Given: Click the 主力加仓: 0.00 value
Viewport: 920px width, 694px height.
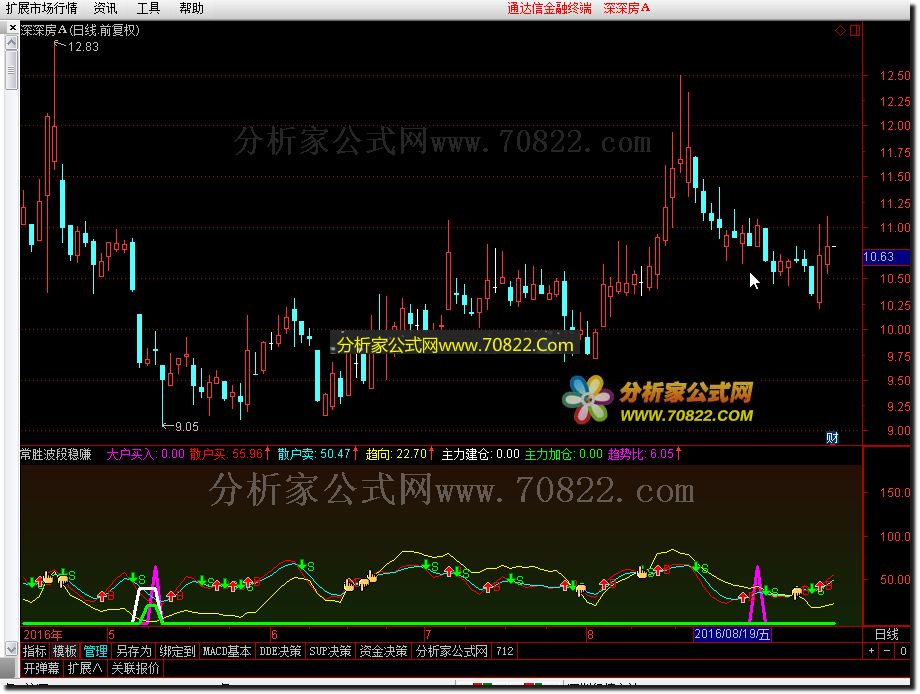Looking at the screenshot, I should tap(563, 454).
